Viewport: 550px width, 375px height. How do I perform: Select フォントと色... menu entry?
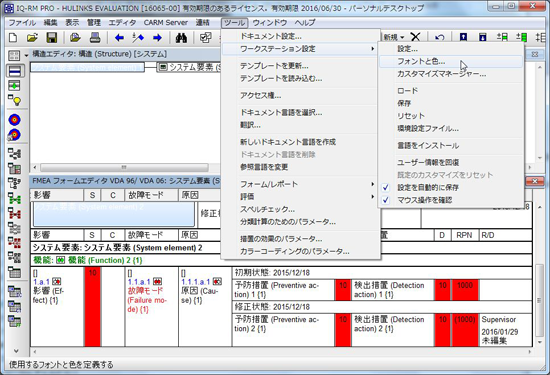(x=451, y=61)
